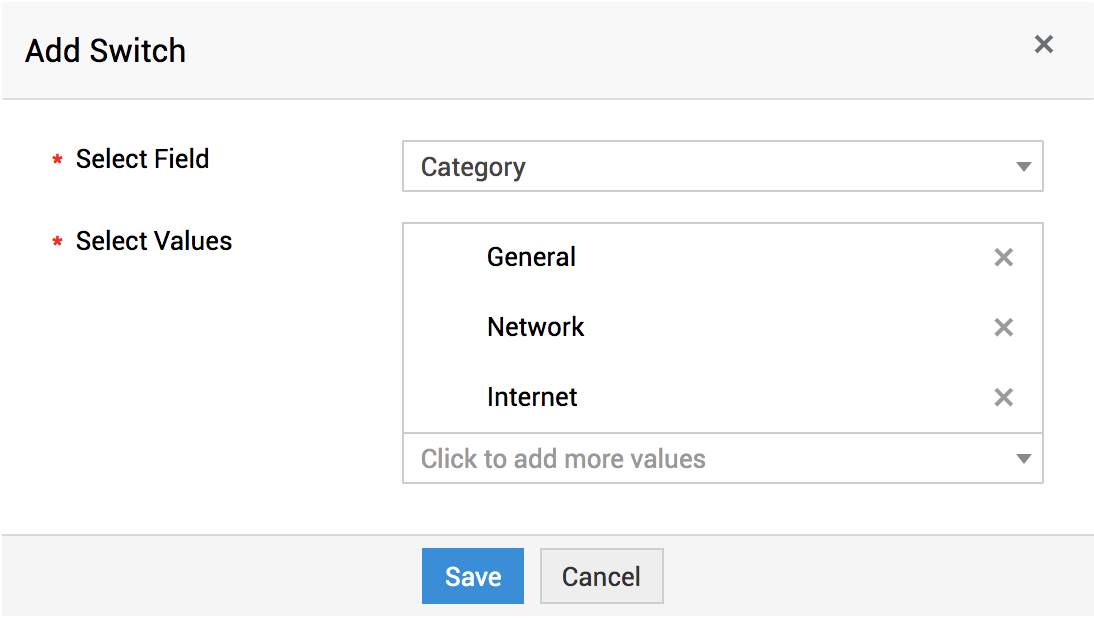The width and height of the screenshot is (1094, 618).
Task: Close the Add Switch dialog
Action: click(x=1043, y=44)
